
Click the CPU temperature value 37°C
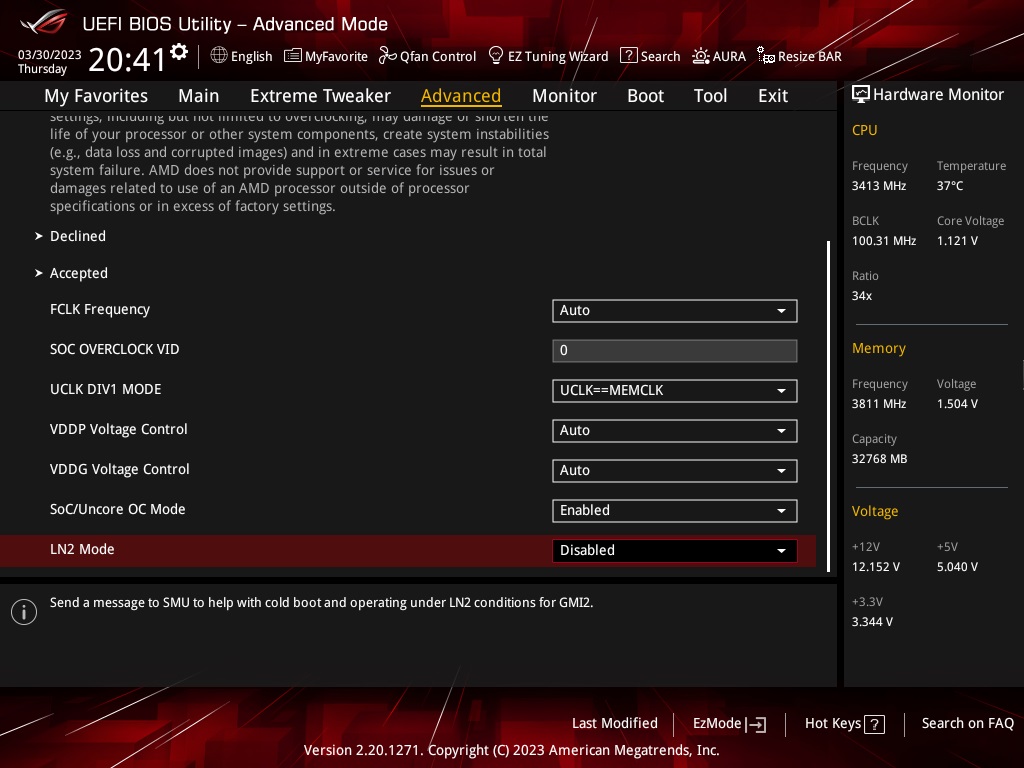(x=950, y=185)
